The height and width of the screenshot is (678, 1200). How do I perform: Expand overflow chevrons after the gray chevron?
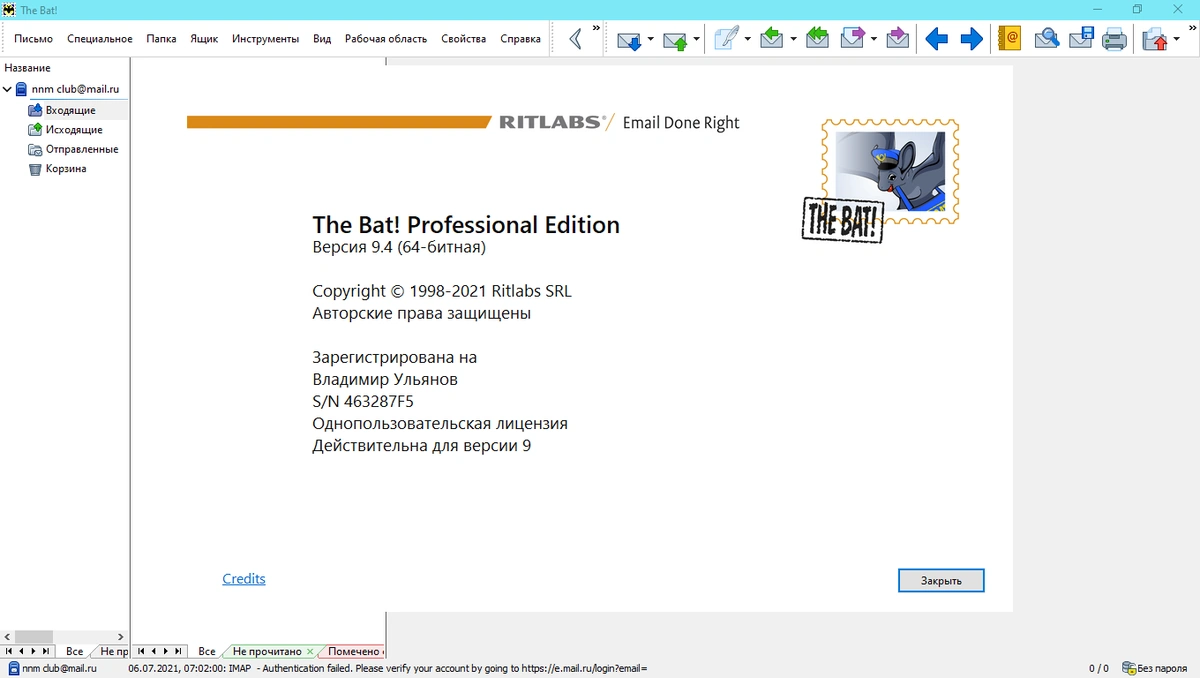pyautogui.click(x=597, y=28)
